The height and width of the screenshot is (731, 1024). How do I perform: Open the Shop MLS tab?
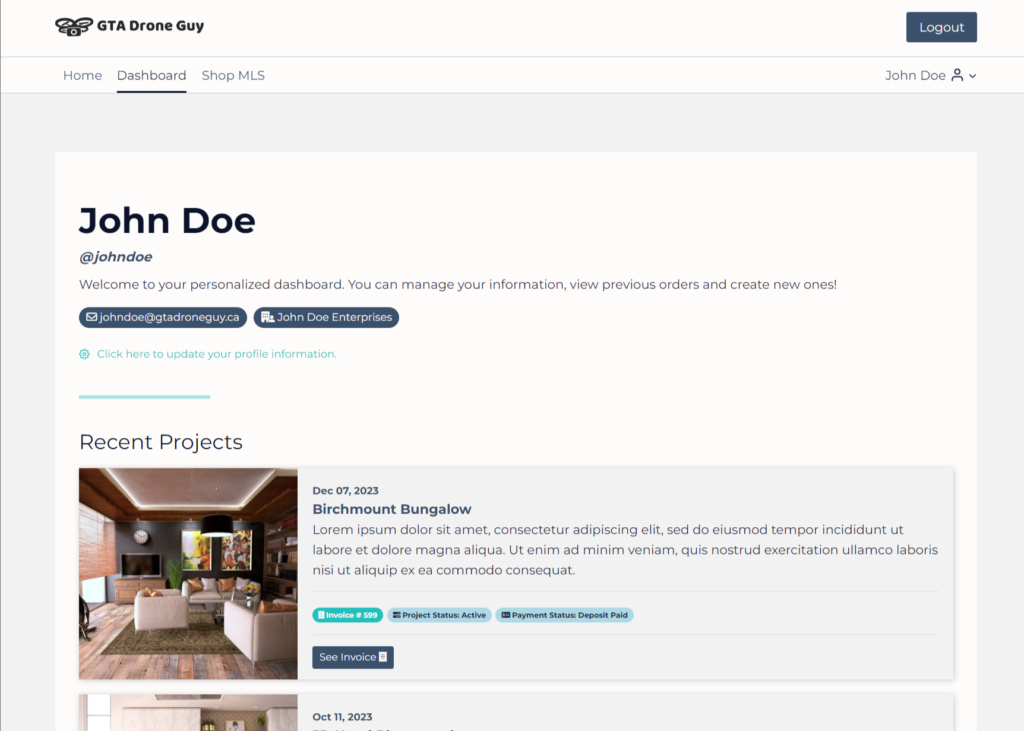tap(233, 76)
